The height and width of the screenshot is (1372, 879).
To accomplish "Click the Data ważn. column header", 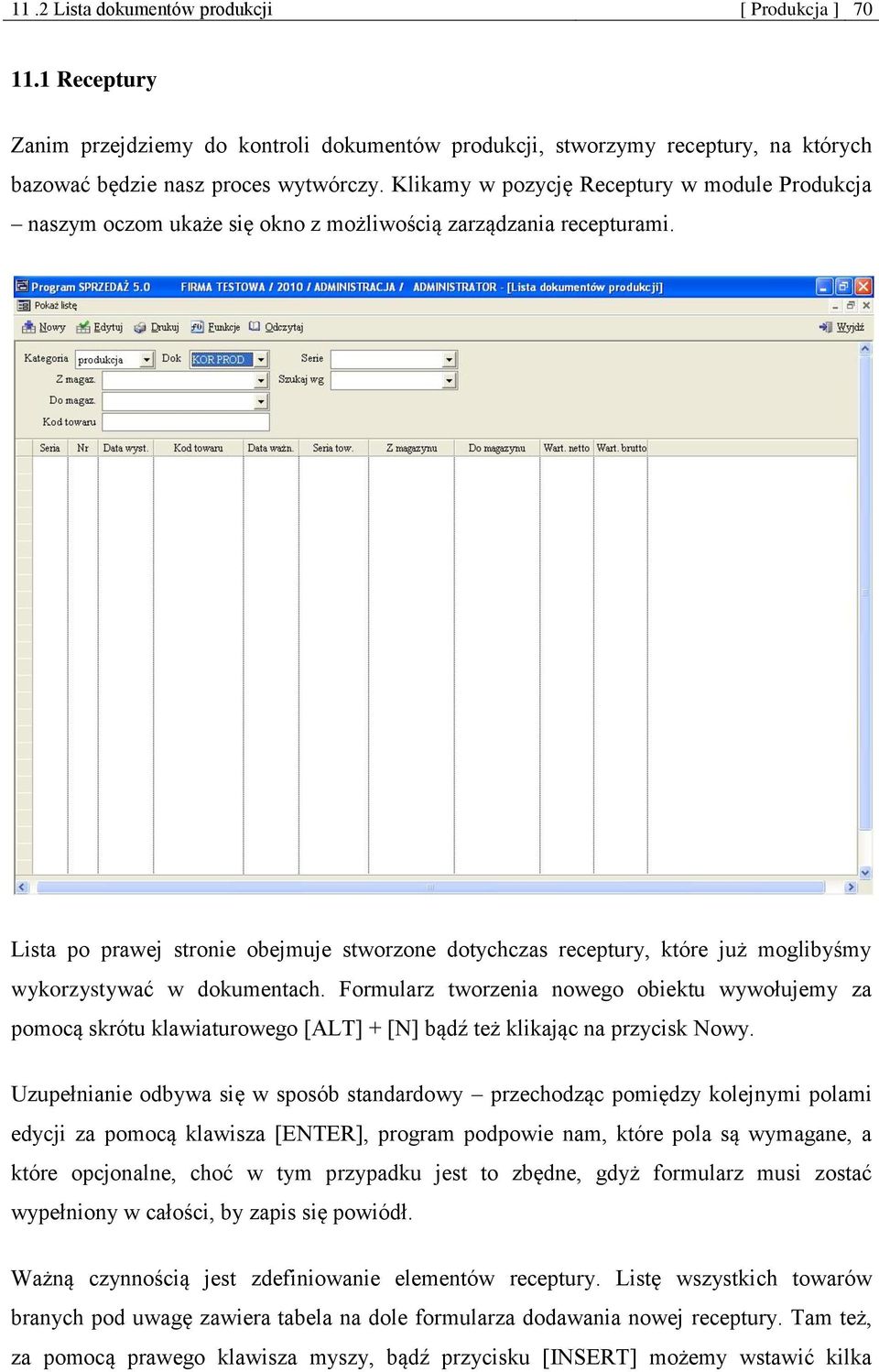I will pyautogui.click(x=271, y=448).
